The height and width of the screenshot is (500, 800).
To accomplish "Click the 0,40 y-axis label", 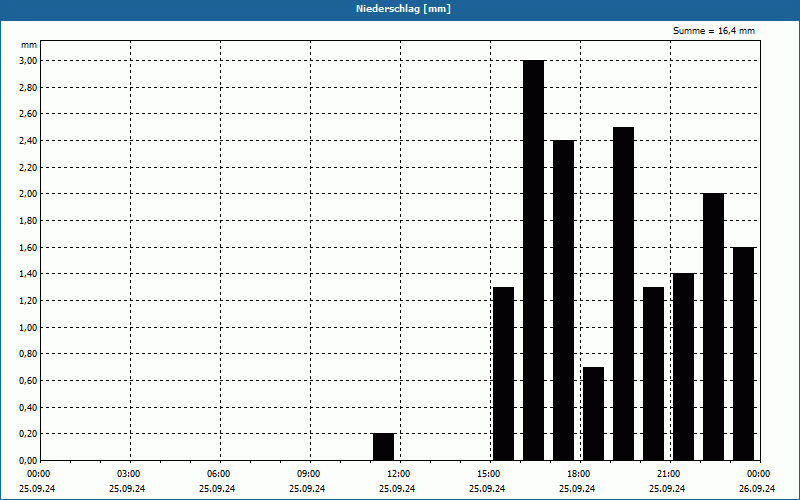I will tap(28, 408).
